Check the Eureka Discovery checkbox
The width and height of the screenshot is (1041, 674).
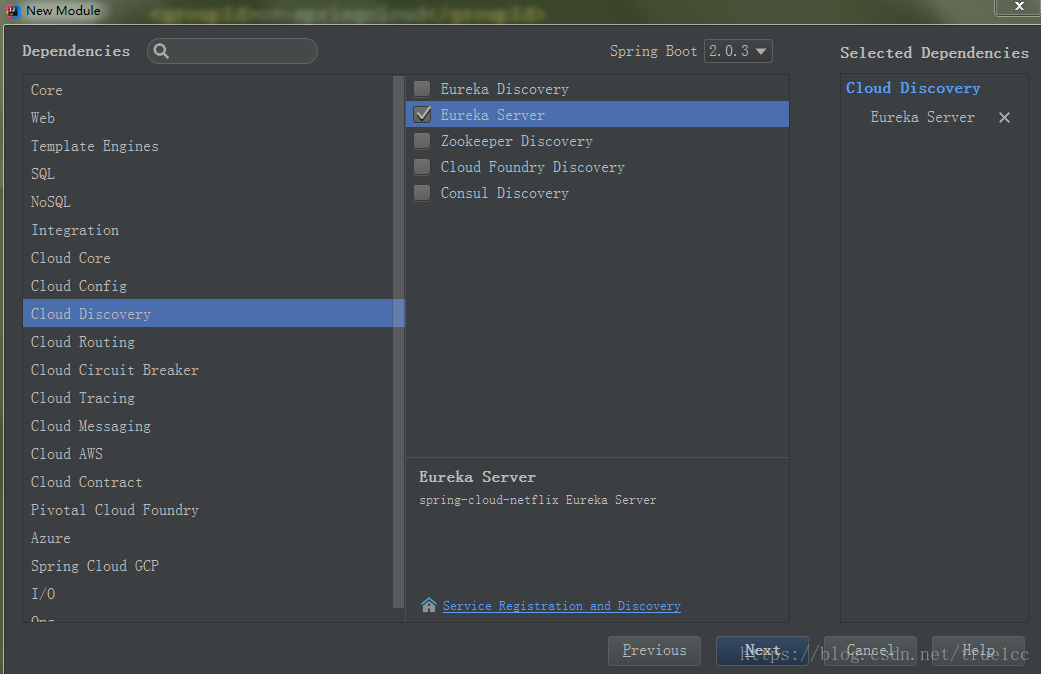coord(422,88)
